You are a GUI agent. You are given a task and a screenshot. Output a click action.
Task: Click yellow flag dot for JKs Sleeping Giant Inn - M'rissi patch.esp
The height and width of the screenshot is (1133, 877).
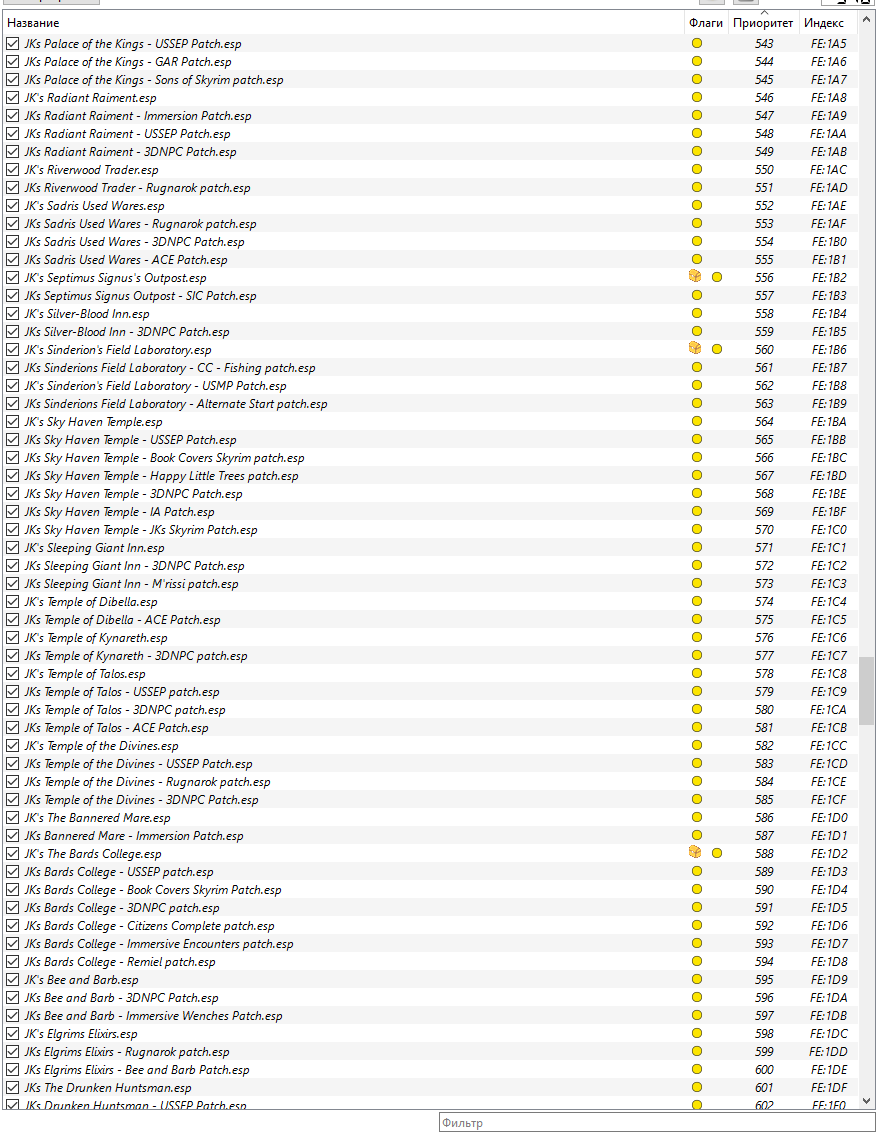[x=696, y=583]
